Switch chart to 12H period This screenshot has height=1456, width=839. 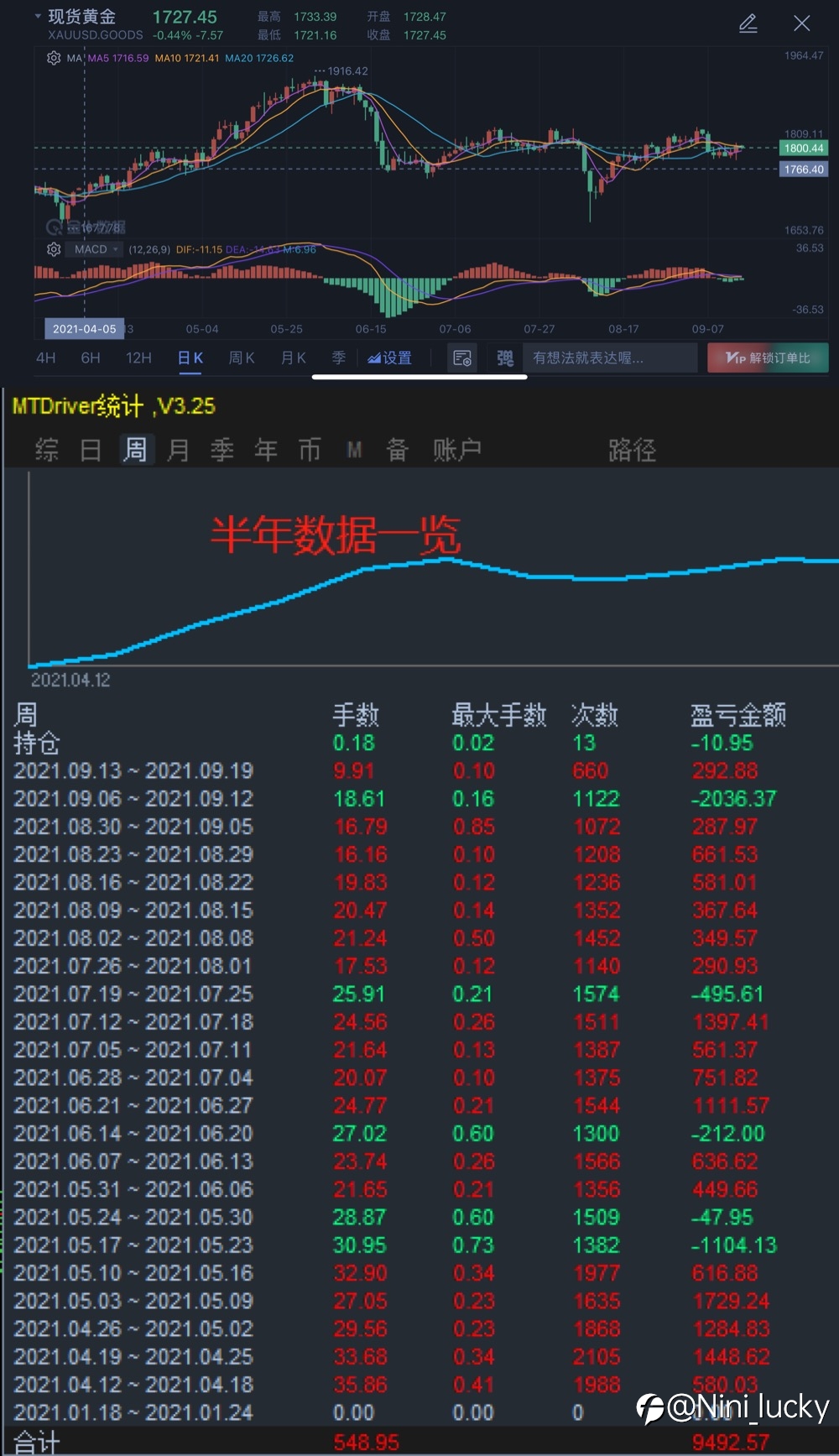click(x=138, y=358)
